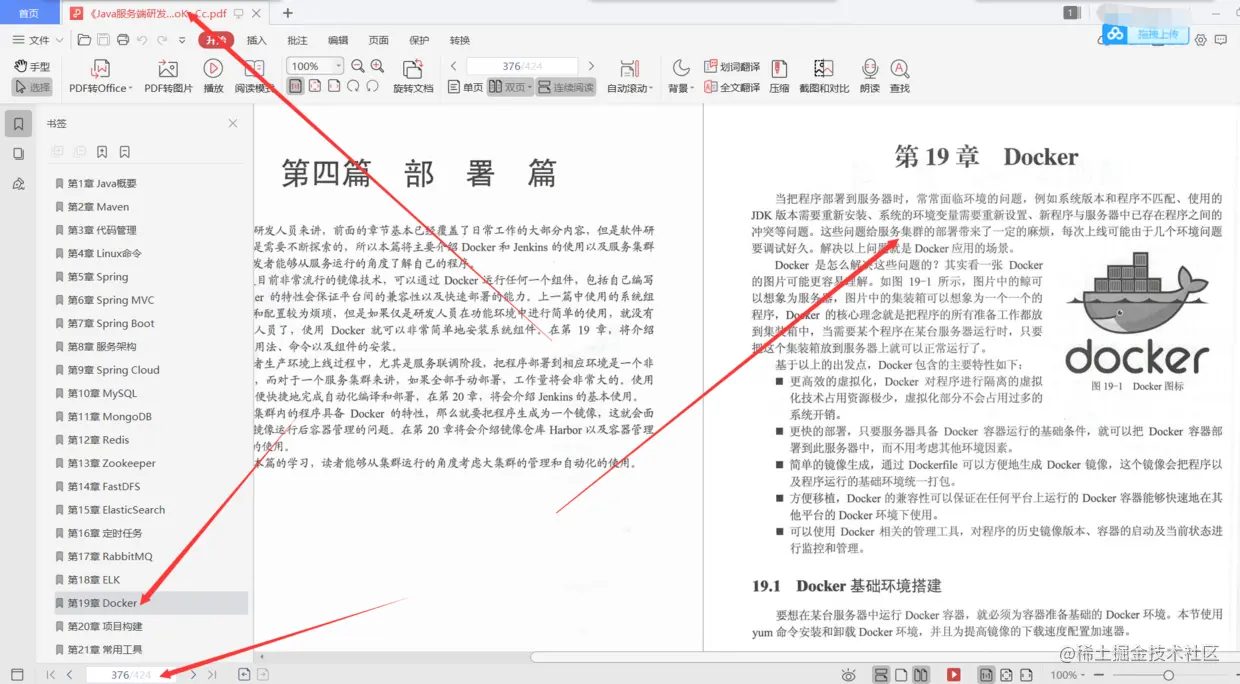Go to next page arrow in toolbar
This screenshot has height=684, width=1240.
pos(591,66)
